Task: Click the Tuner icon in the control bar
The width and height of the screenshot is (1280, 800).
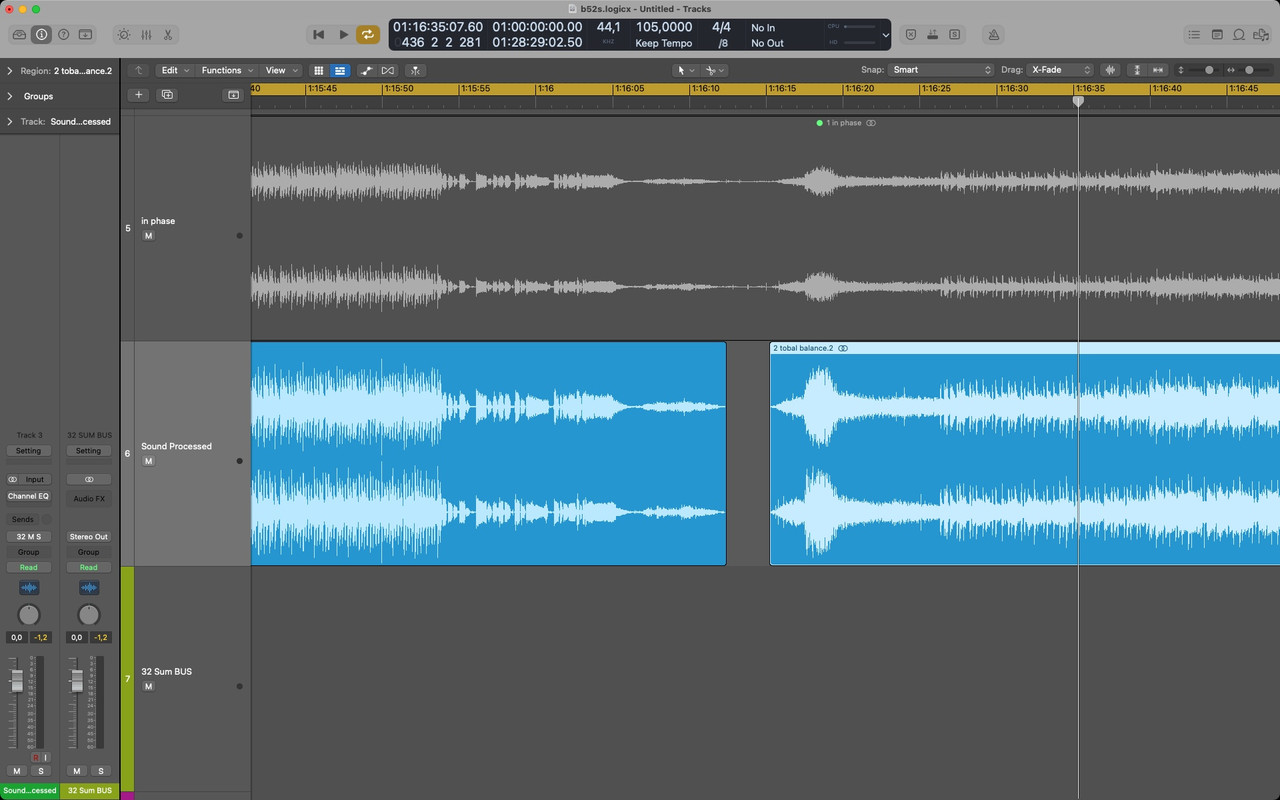Action: tap(932, 34)
